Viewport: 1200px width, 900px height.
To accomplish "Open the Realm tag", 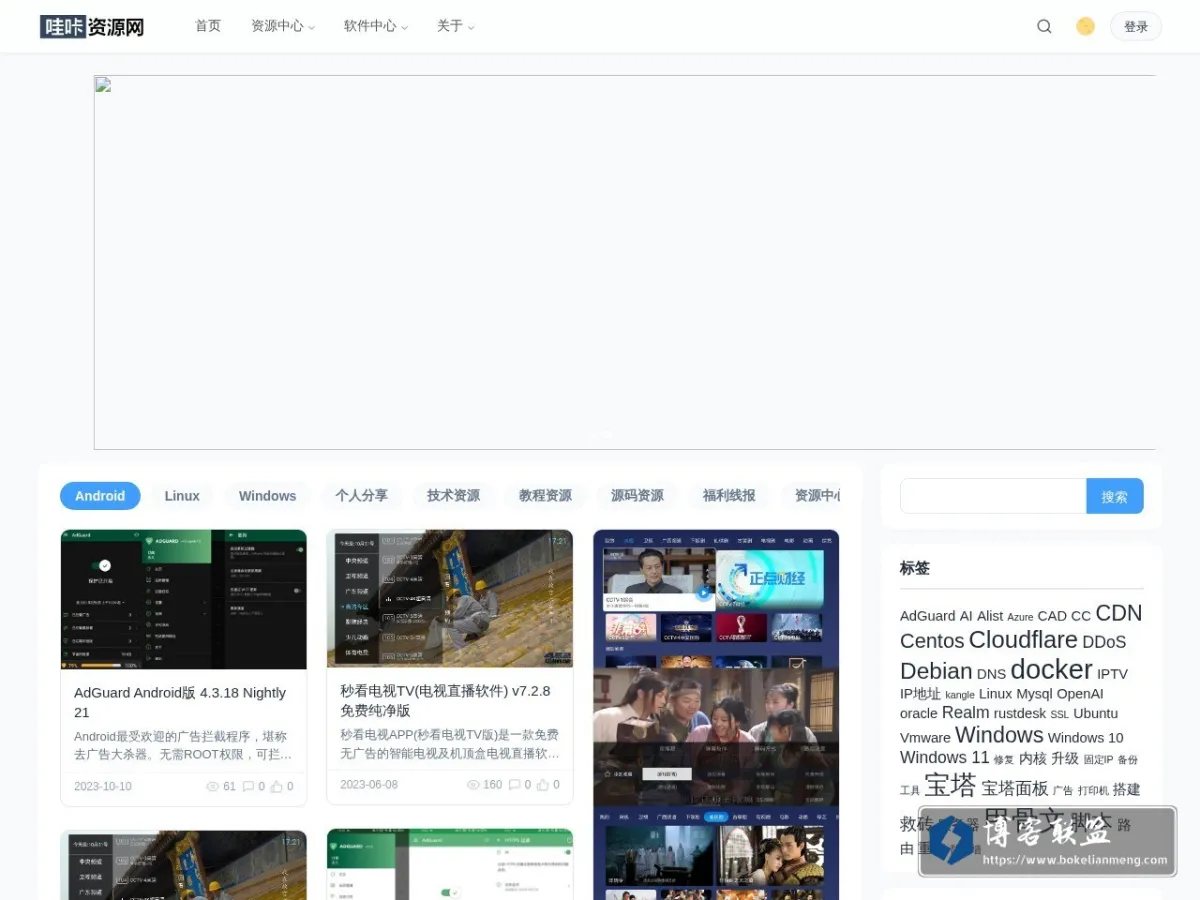I will coord(965,713).
